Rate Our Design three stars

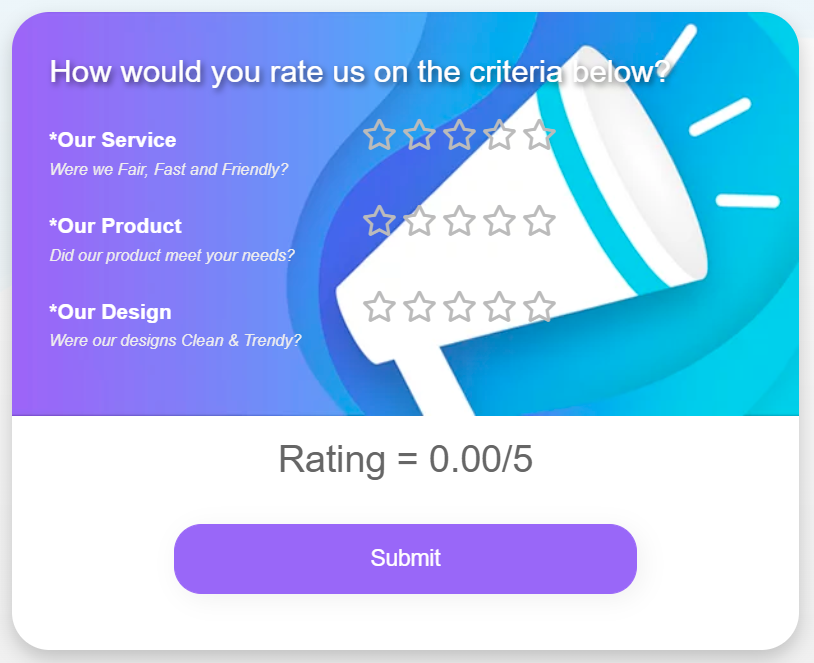459,307
